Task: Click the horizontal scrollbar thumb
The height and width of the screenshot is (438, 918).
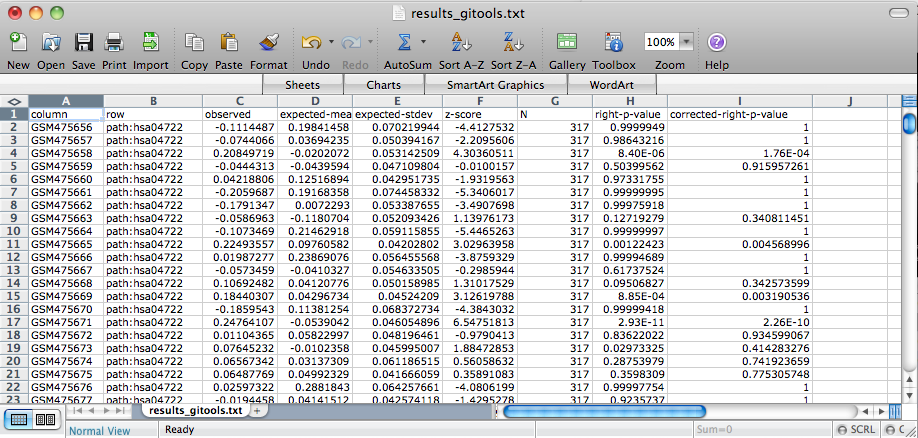Action: [604, 411]
